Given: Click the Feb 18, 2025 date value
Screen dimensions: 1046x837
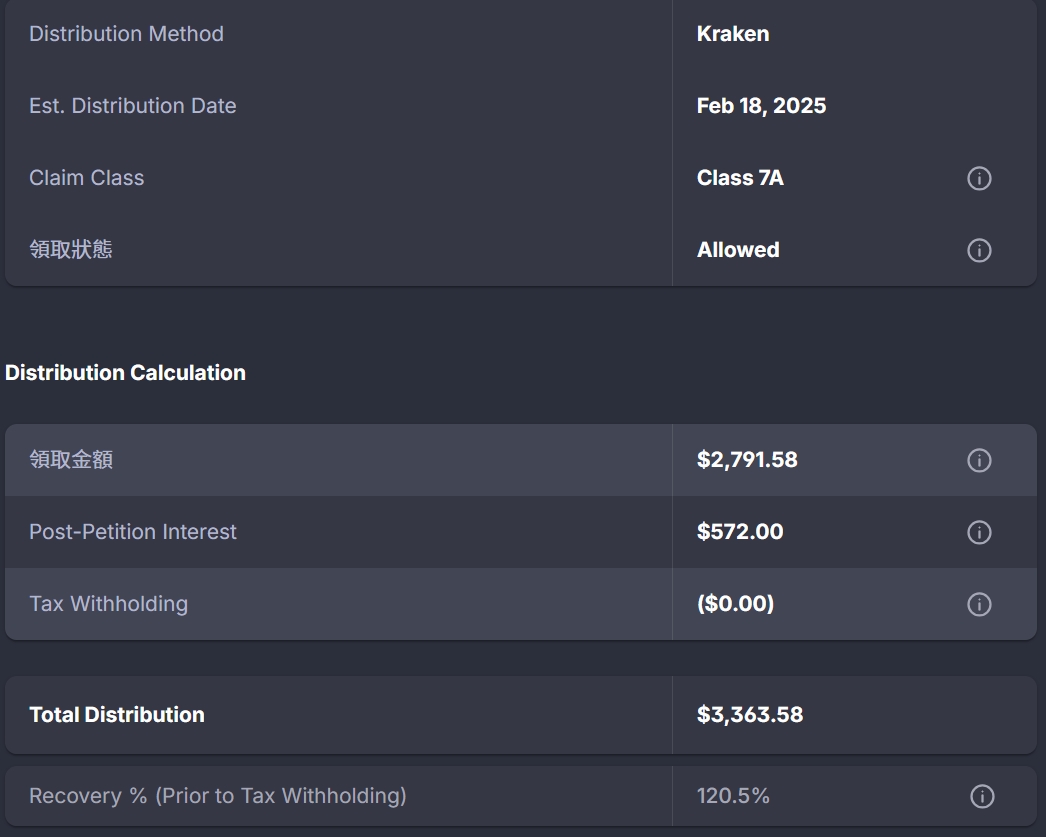Looking at the screenshot, I should pyautogui.click(x=761, y=106).
